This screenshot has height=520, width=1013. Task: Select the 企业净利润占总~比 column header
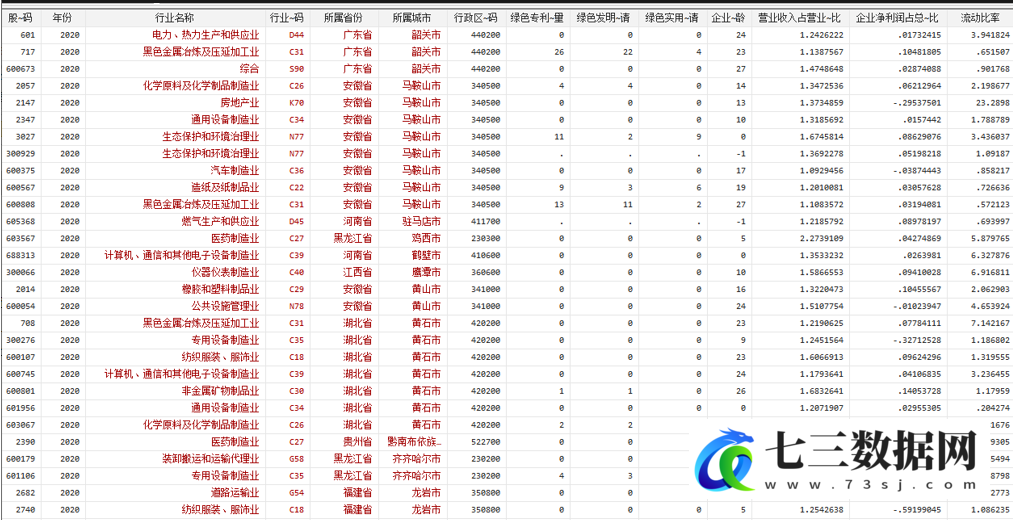(897, 17)
